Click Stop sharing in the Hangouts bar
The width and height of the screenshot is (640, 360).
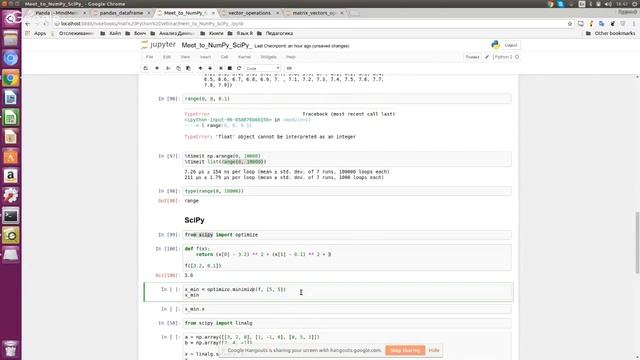coord(405,350)
